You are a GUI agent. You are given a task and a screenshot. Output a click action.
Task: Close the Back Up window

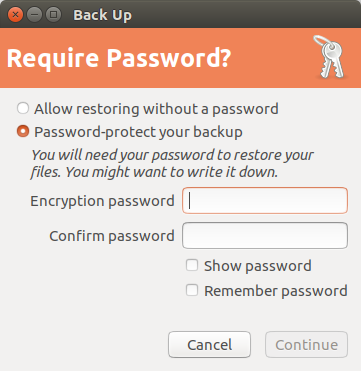(15, 15)
